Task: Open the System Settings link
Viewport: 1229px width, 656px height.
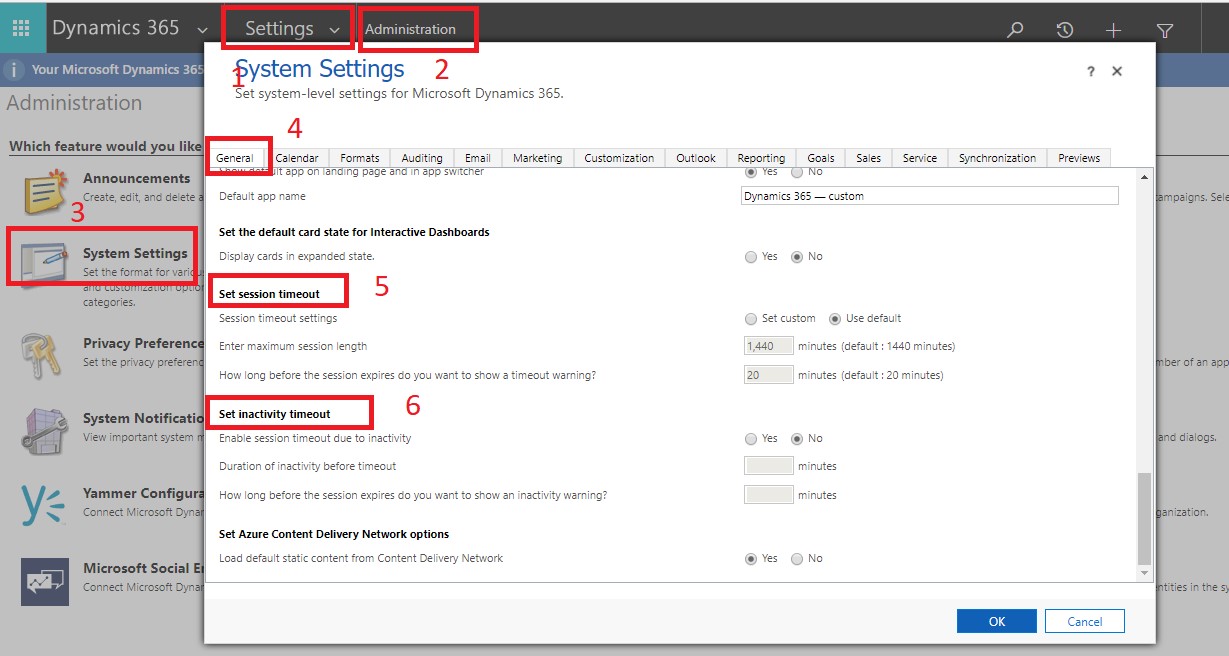Action: 135,254
